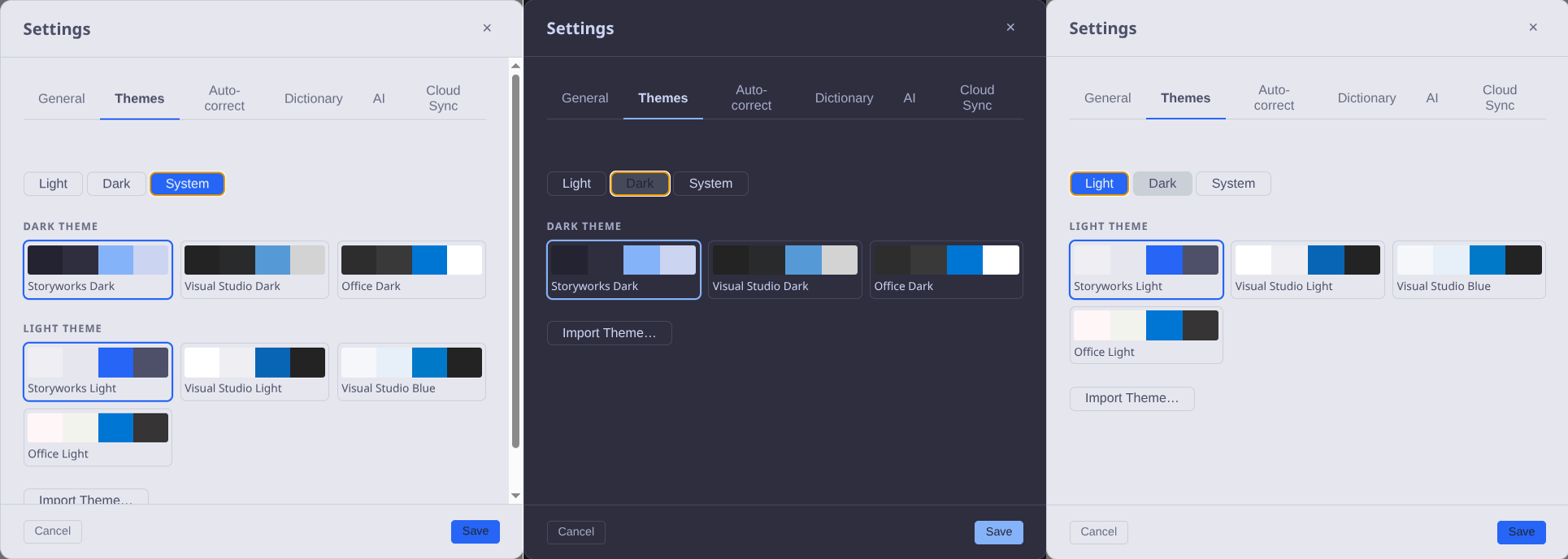This screenshot has height=559, width=1568.
Task: Pick Office Dark swatch in middle window
Action: 946,270
